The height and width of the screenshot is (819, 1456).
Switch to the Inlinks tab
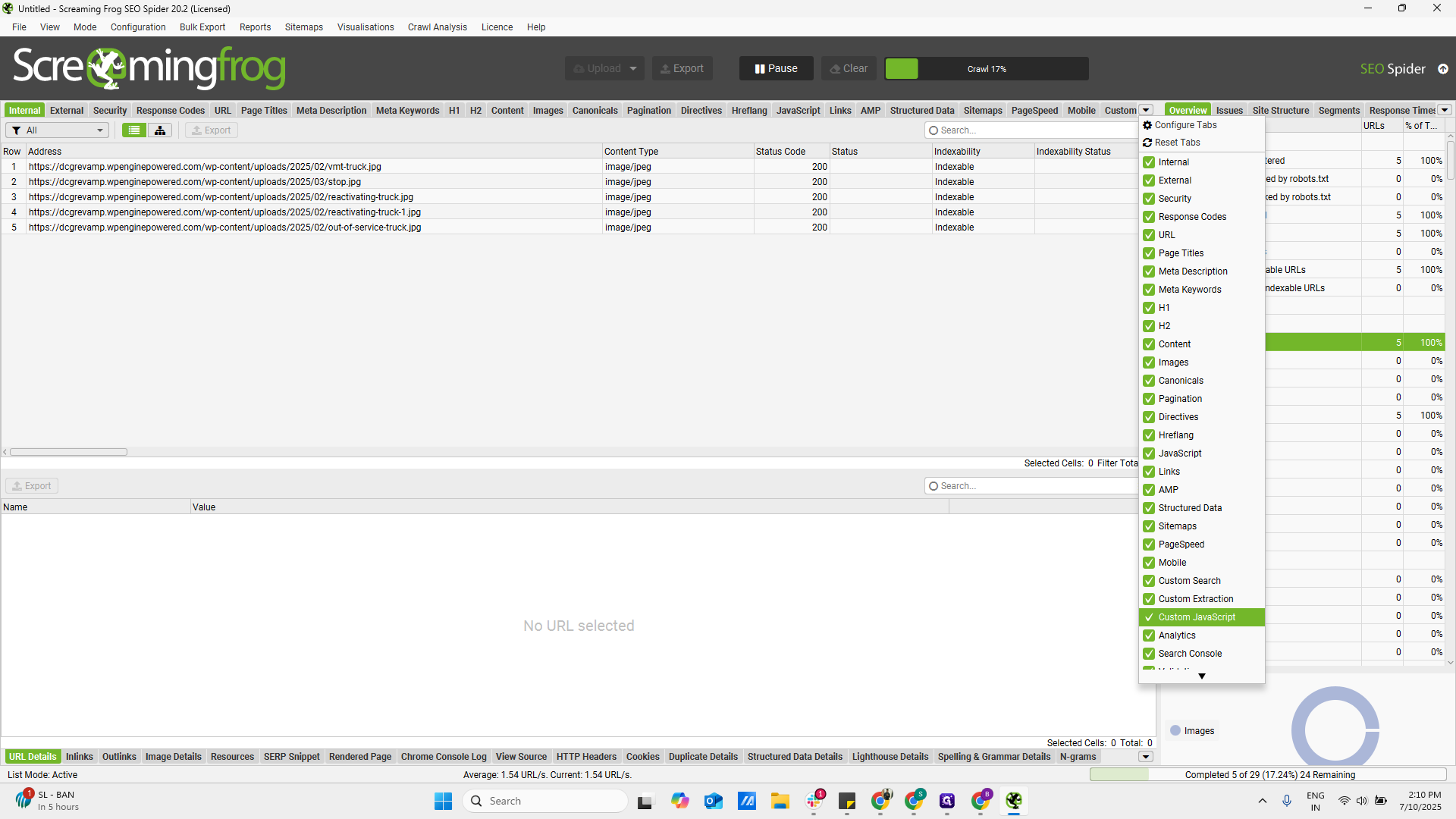coord(79,757)
